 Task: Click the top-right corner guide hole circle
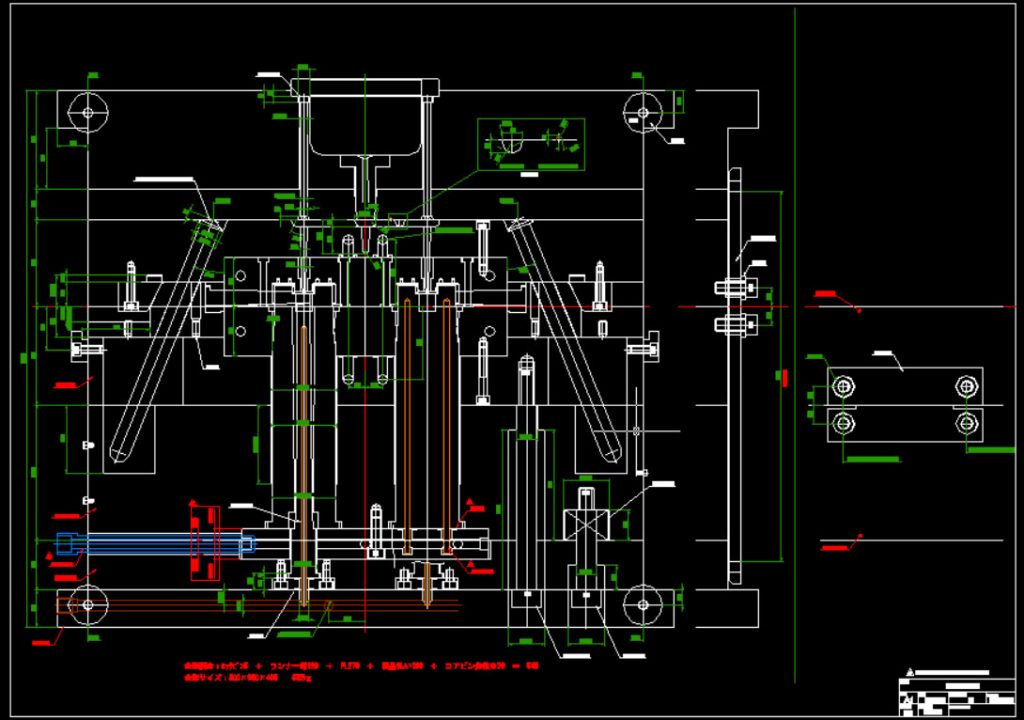coord(640,111)
